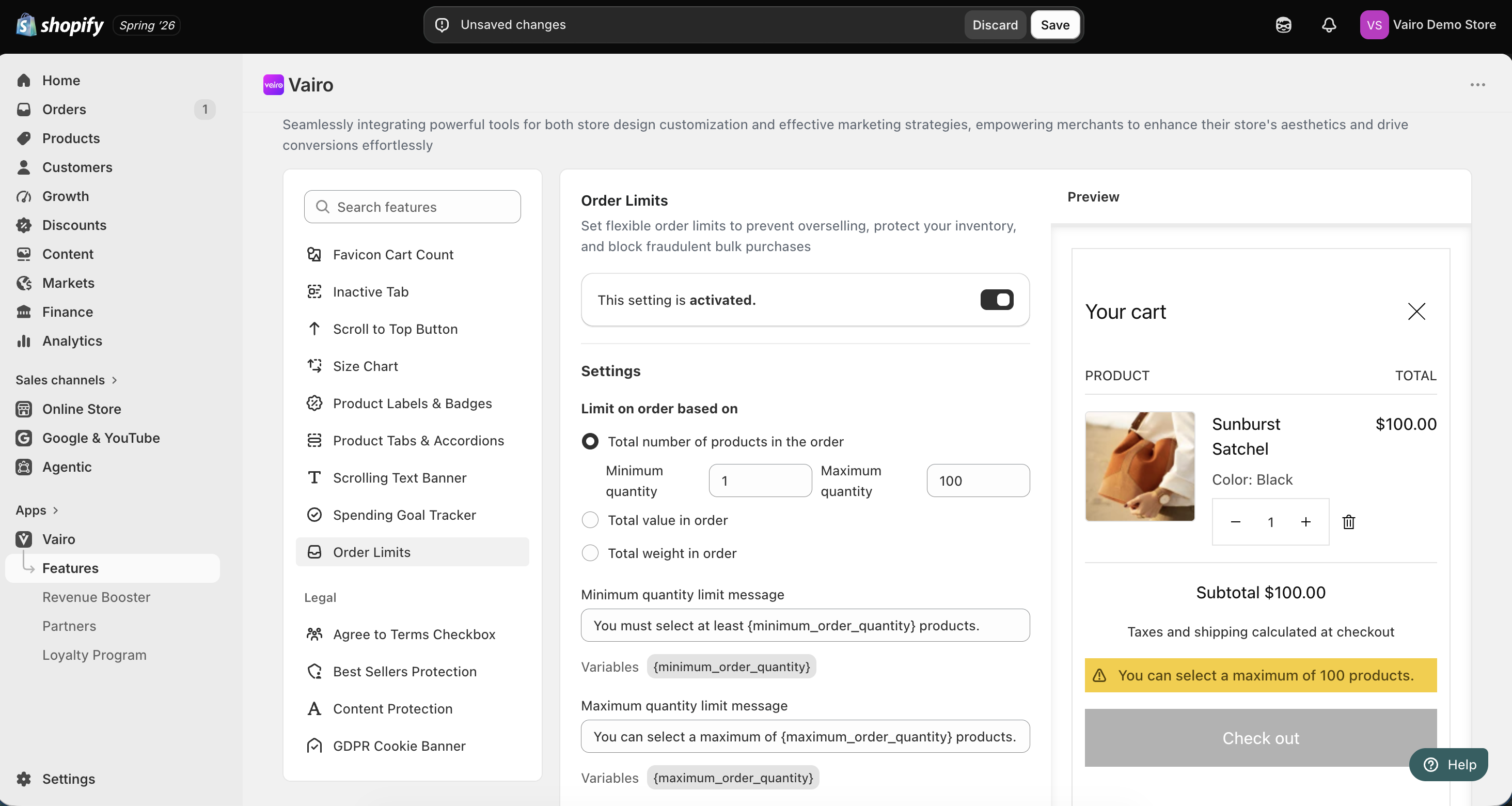Focus the Search features field
Image resolution: width=1512 pixels, height=806 pixels.
[x=412, y=207]
